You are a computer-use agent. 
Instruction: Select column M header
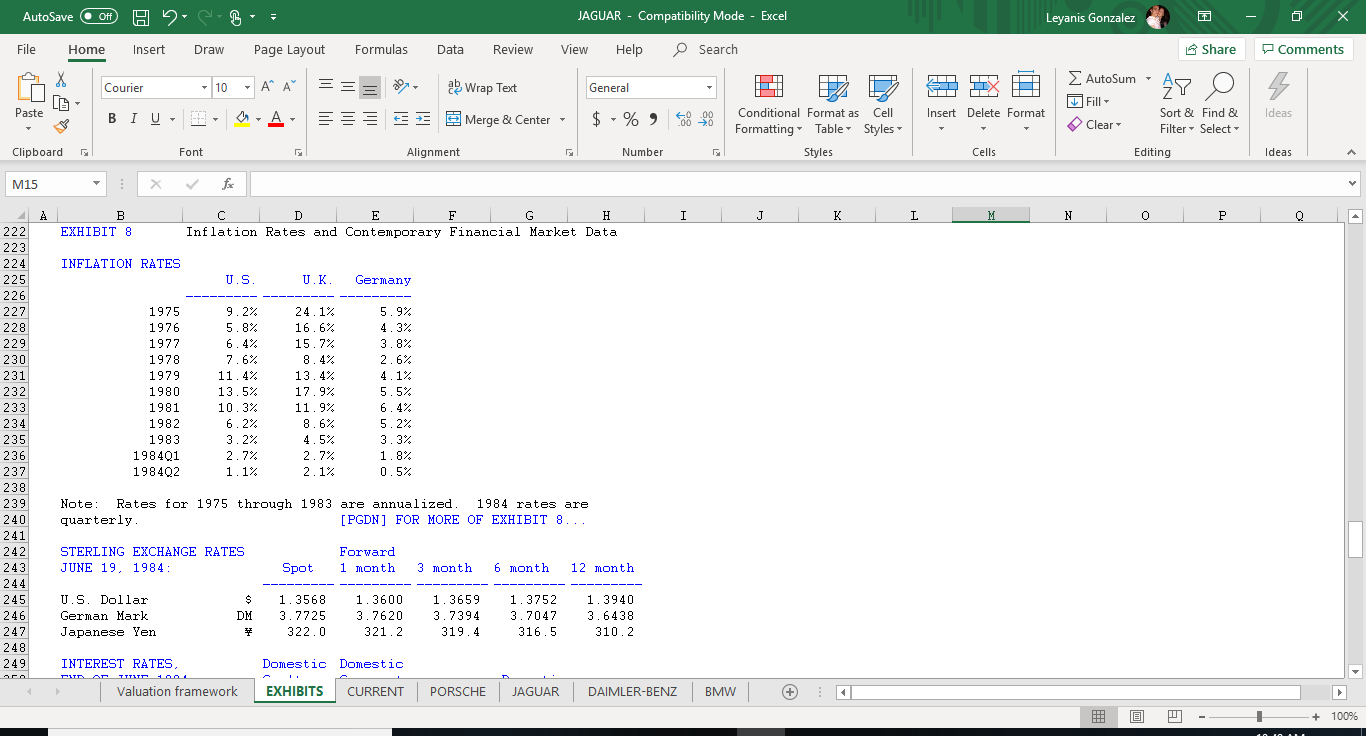[x=991, y=215]
